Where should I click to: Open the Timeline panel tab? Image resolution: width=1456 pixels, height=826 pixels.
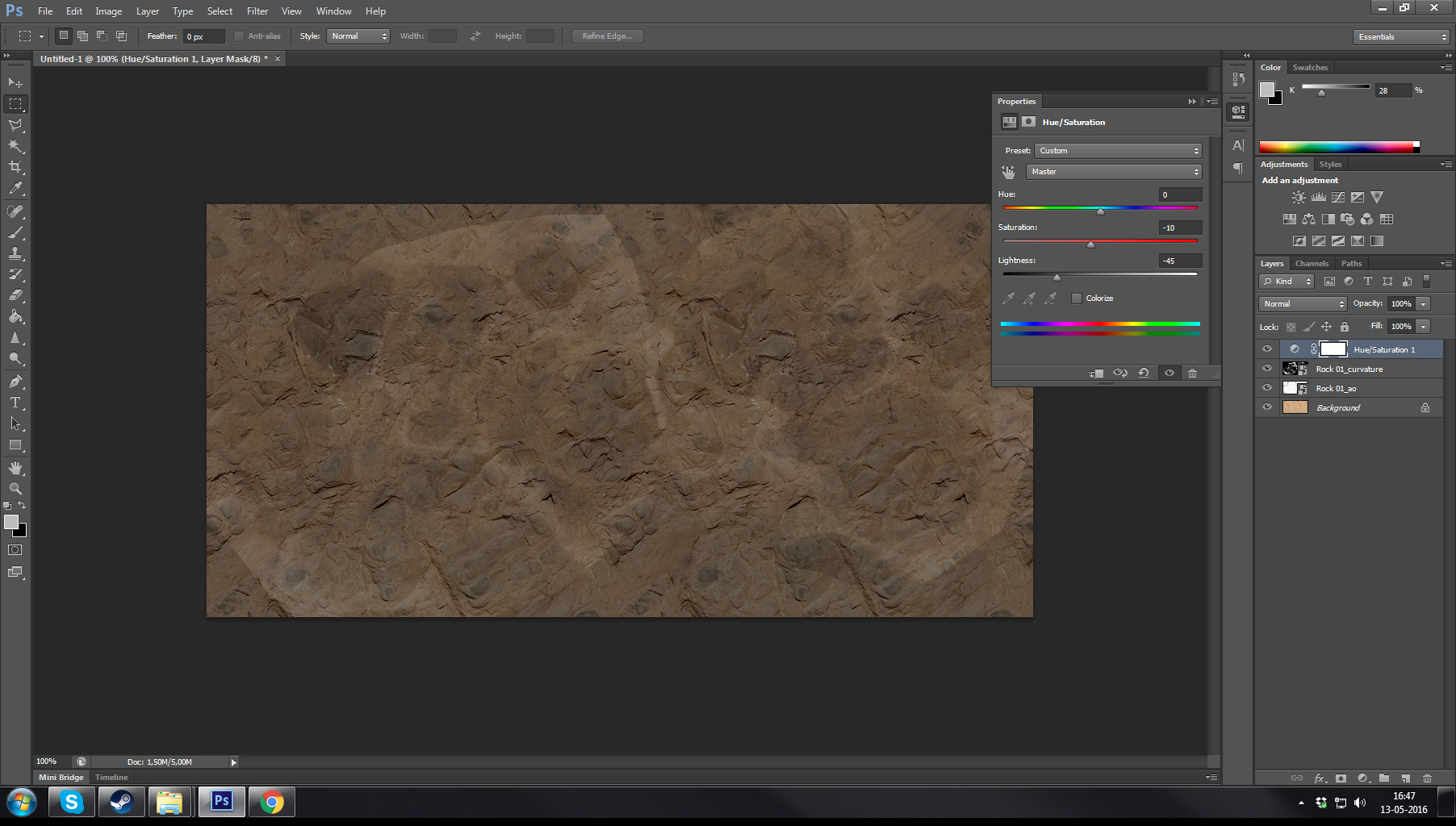point(111,778)
